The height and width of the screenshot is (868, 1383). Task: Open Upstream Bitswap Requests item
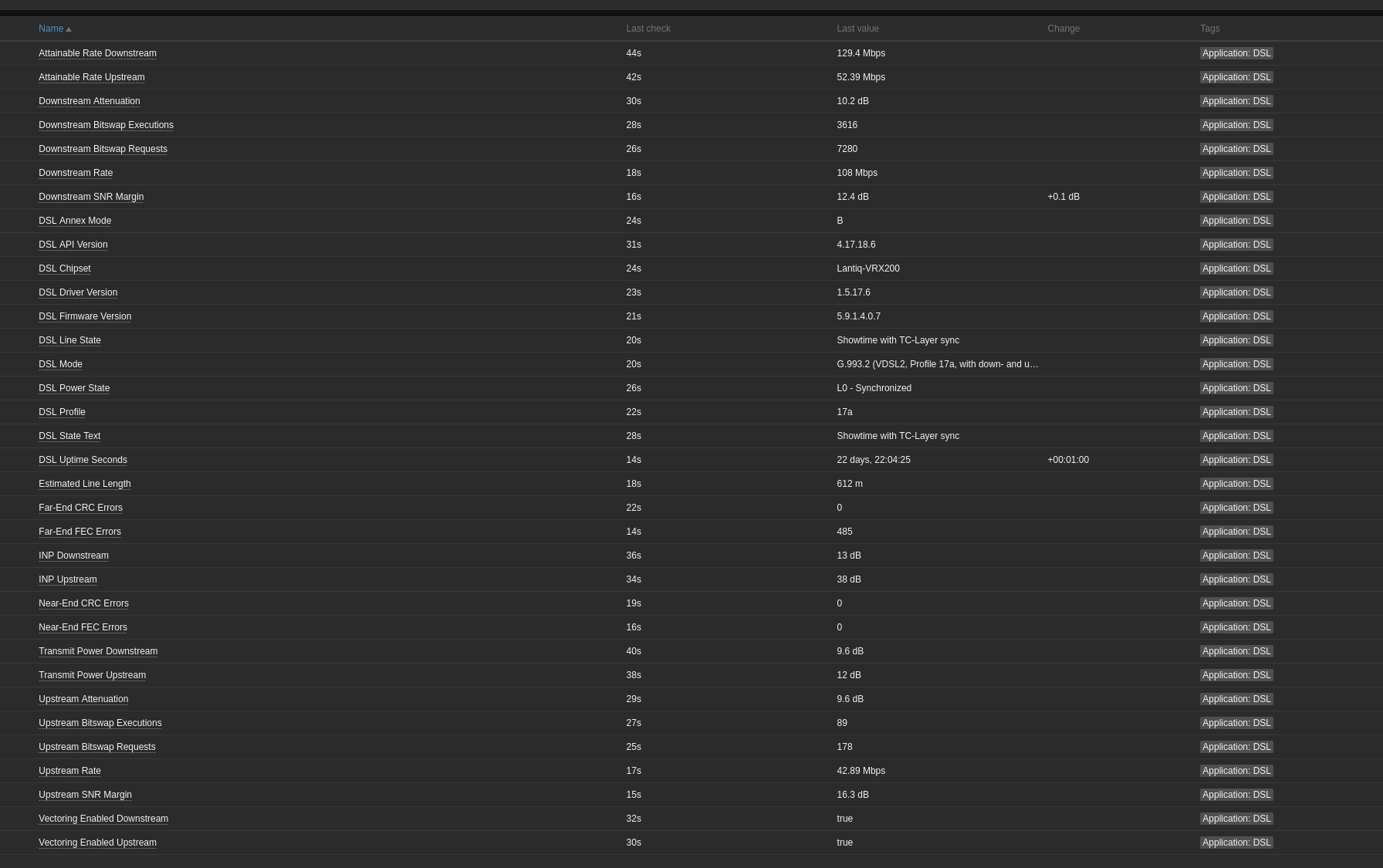point(97,747)
